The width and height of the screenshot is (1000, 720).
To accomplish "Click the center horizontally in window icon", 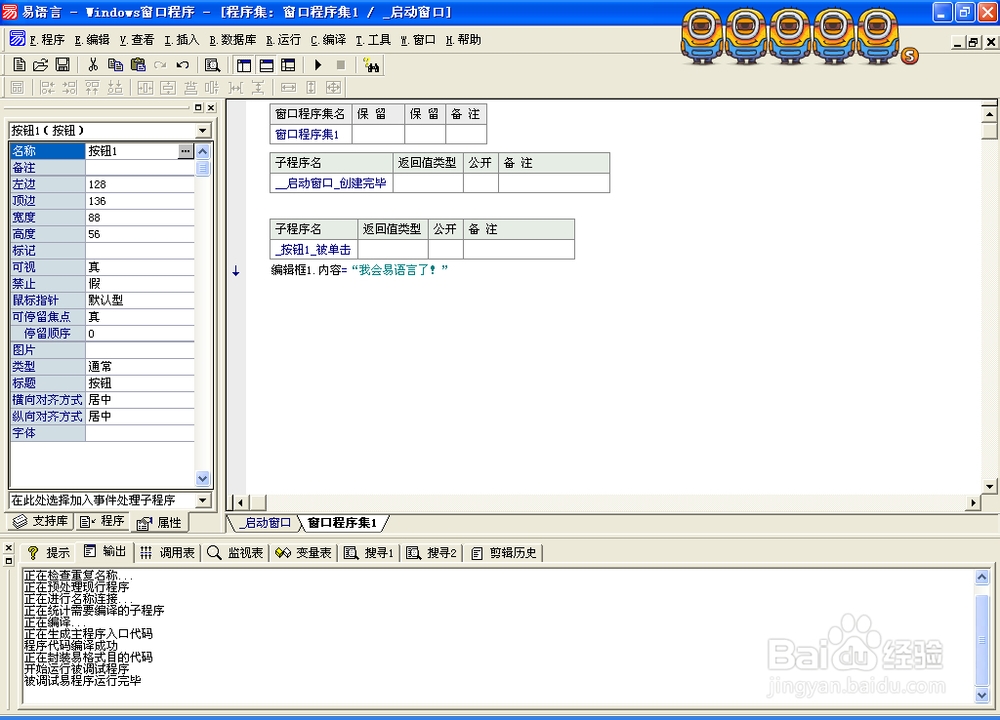I will click(x=145, y=87).
